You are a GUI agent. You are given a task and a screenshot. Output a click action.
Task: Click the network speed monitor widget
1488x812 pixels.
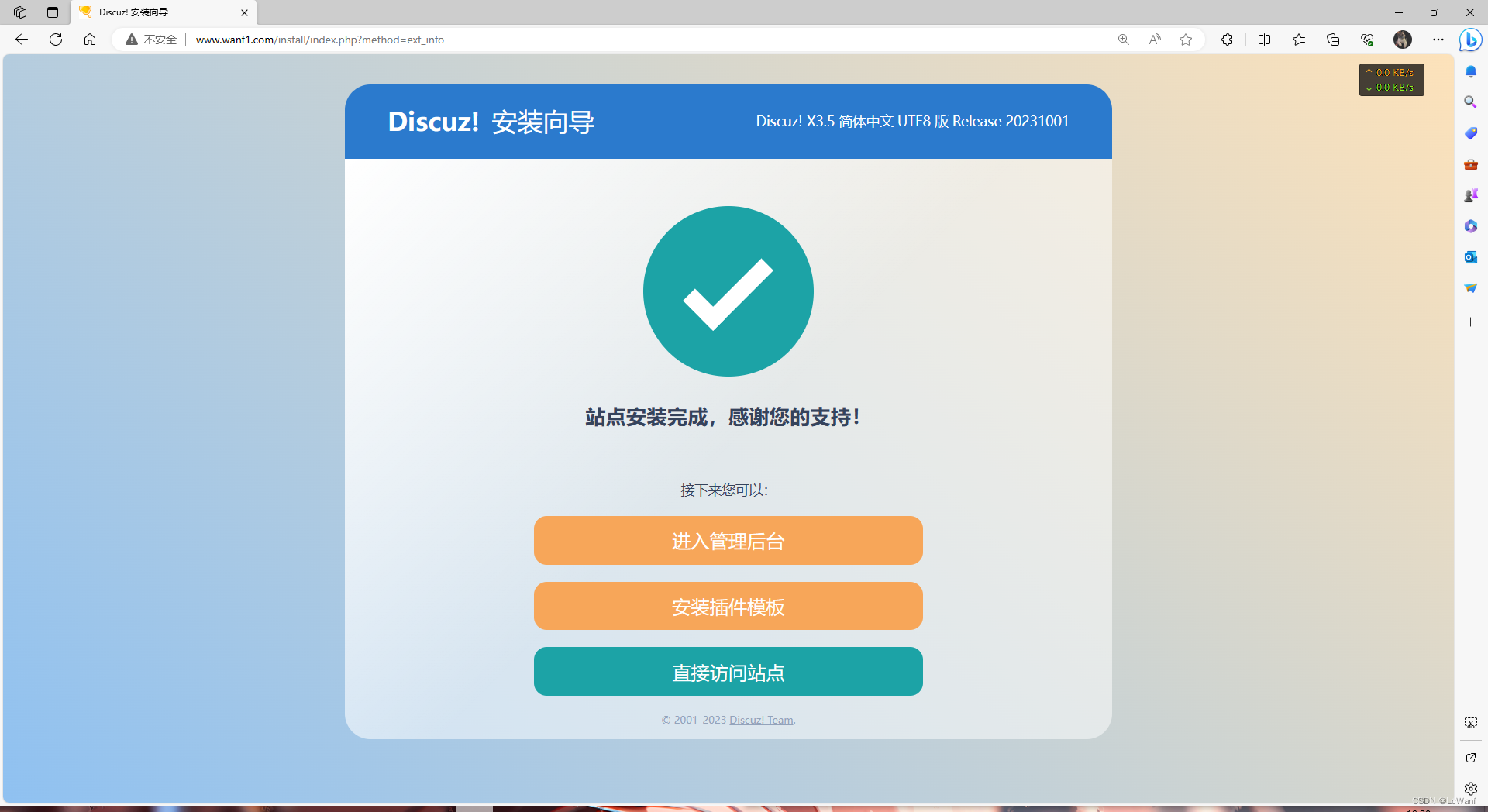tap(1392, 80)
